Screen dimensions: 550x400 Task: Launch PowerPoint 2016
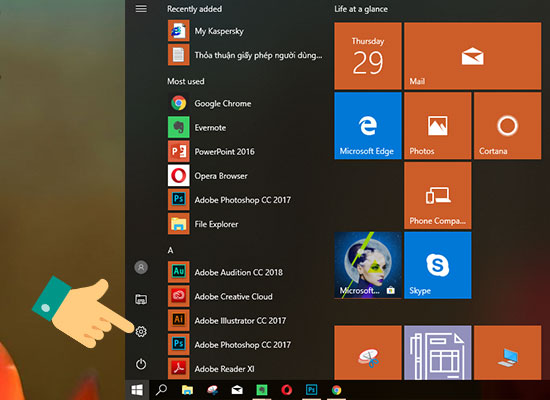pyautogui.click(x=245, y=152)
